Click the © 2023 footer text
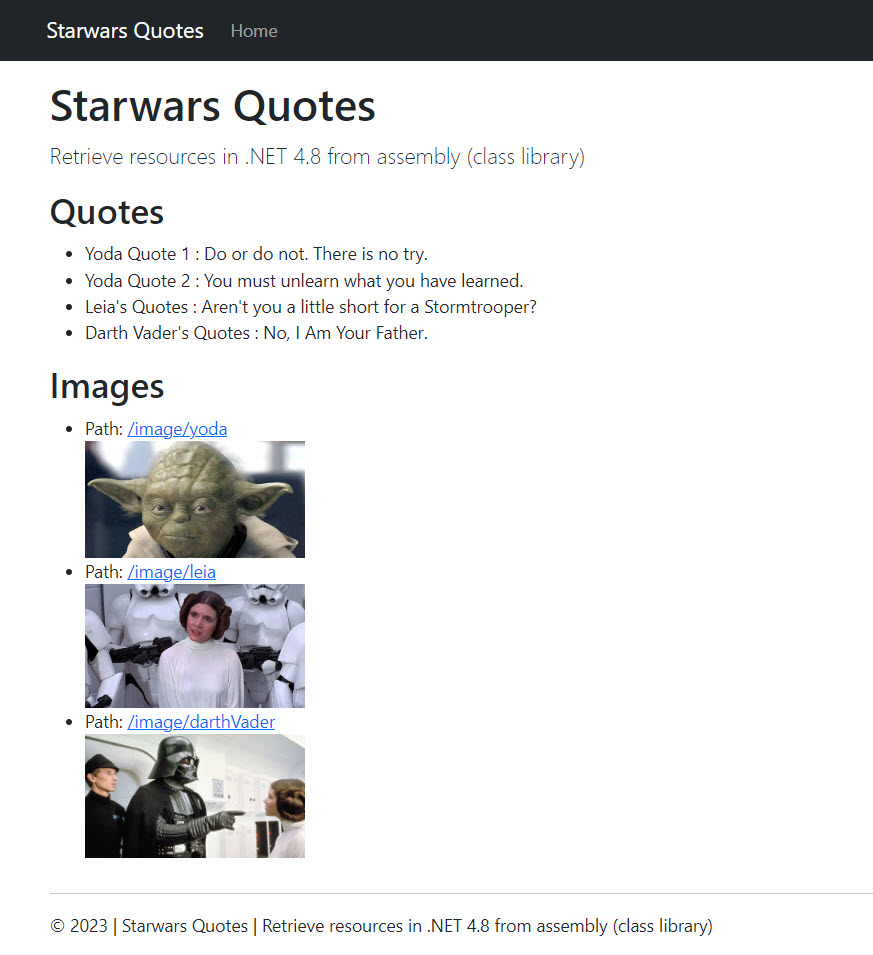This screenshot has height=955, width=873. point(381,926)
